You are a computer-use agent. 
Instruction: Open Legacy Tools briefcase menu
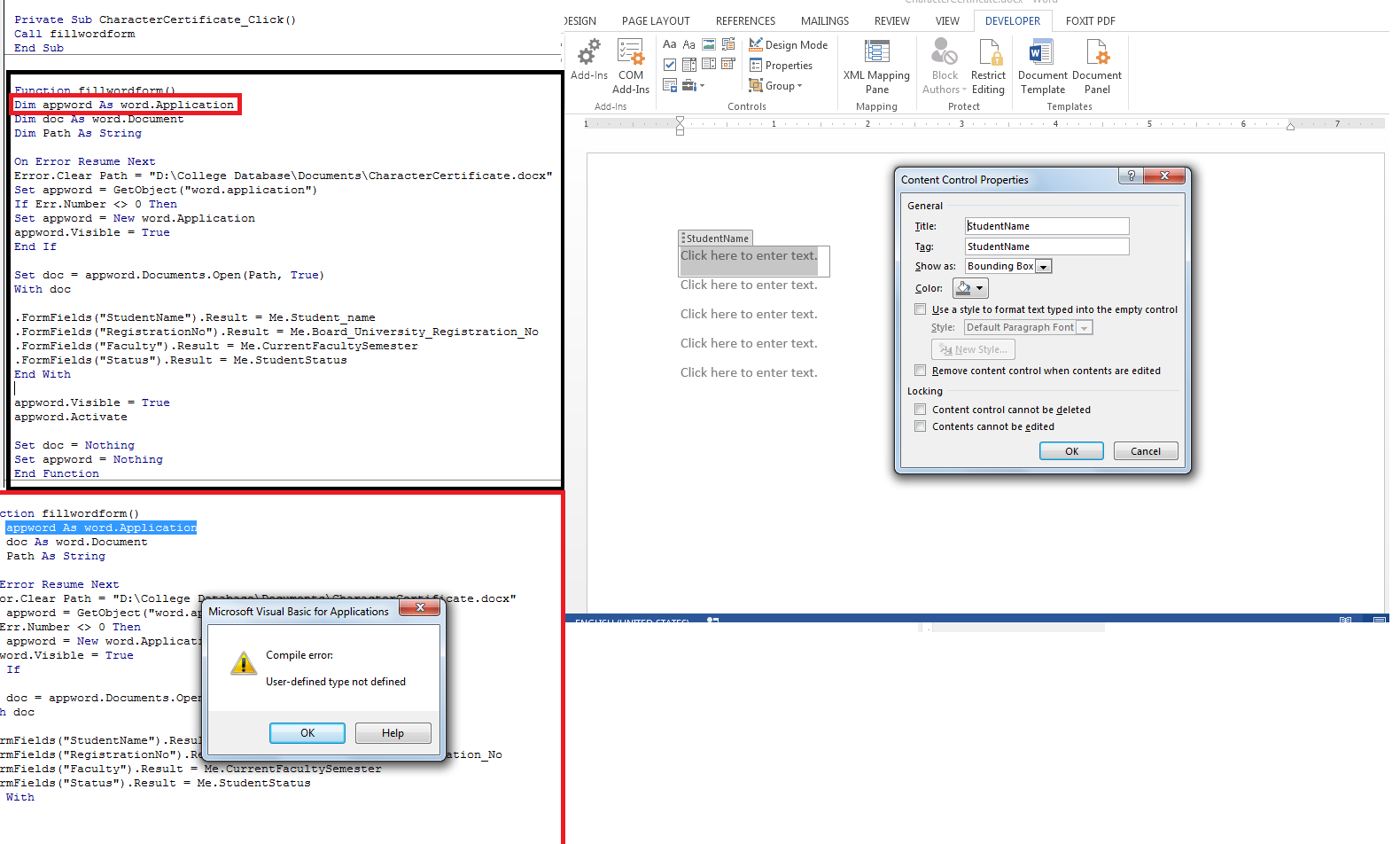[x=694, y=85]
